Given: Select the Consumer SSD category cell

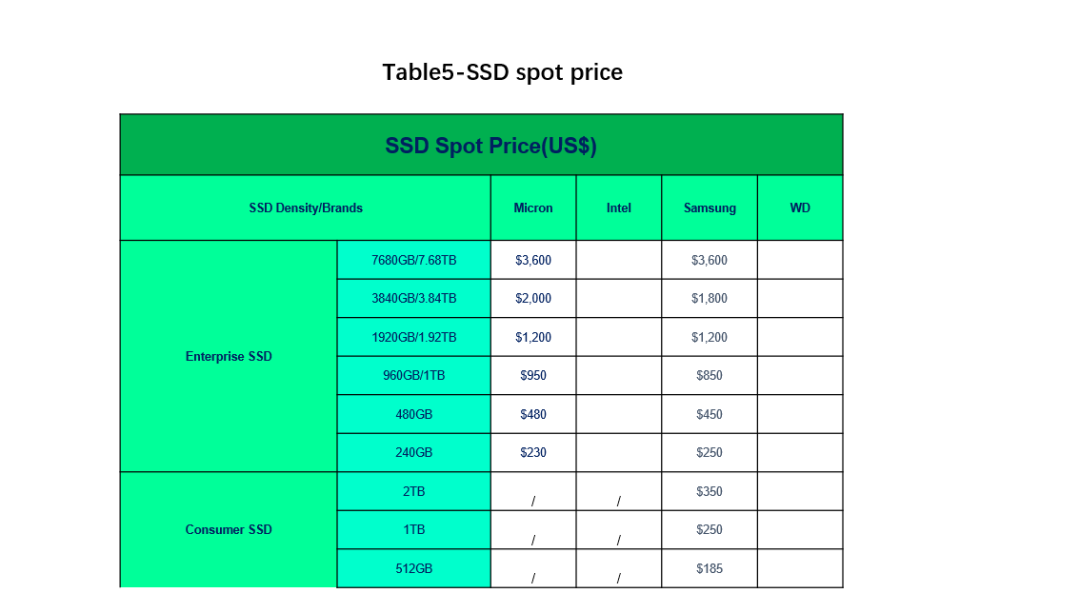Looking at the screenshot, I should [x=229, y=530].
